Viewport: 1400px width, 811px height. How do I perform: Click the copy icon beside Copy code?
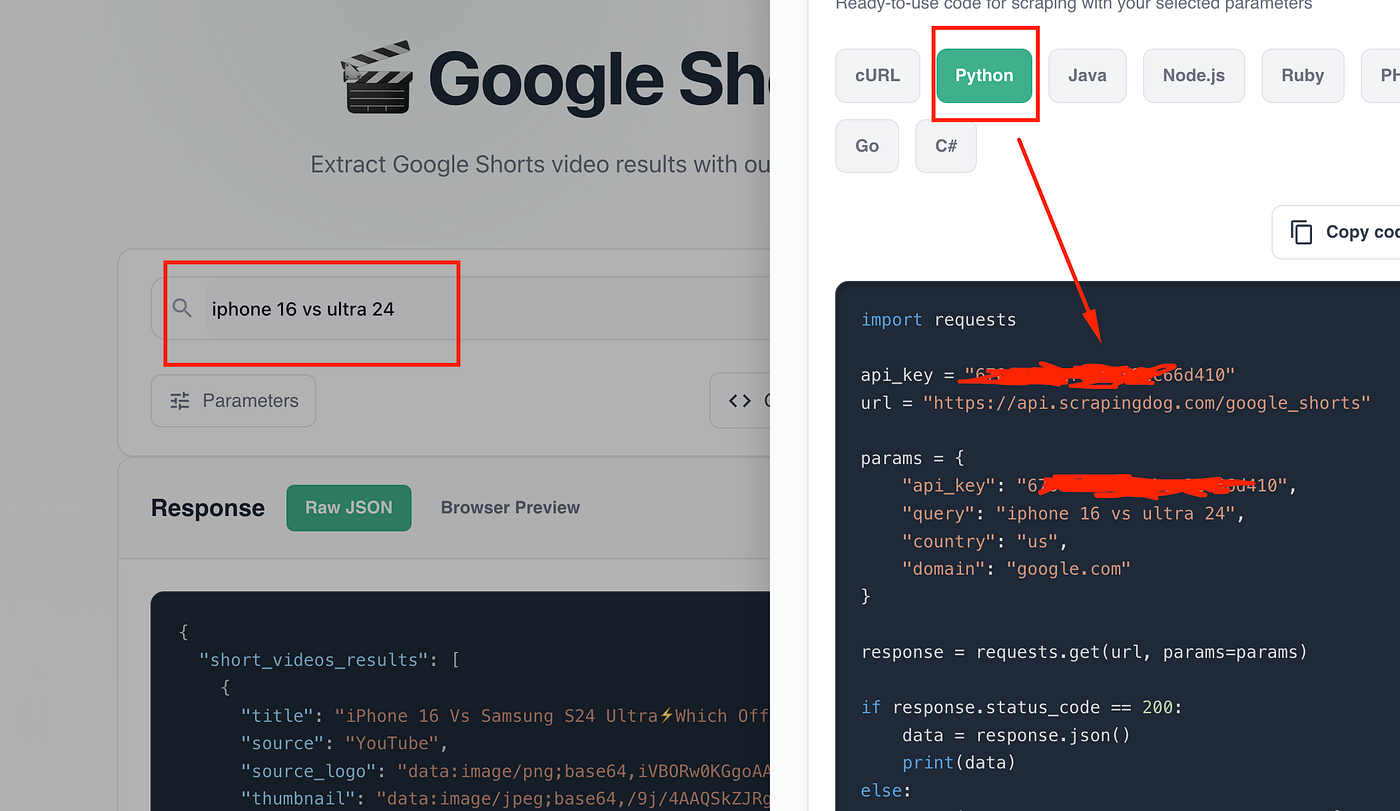1301,232
